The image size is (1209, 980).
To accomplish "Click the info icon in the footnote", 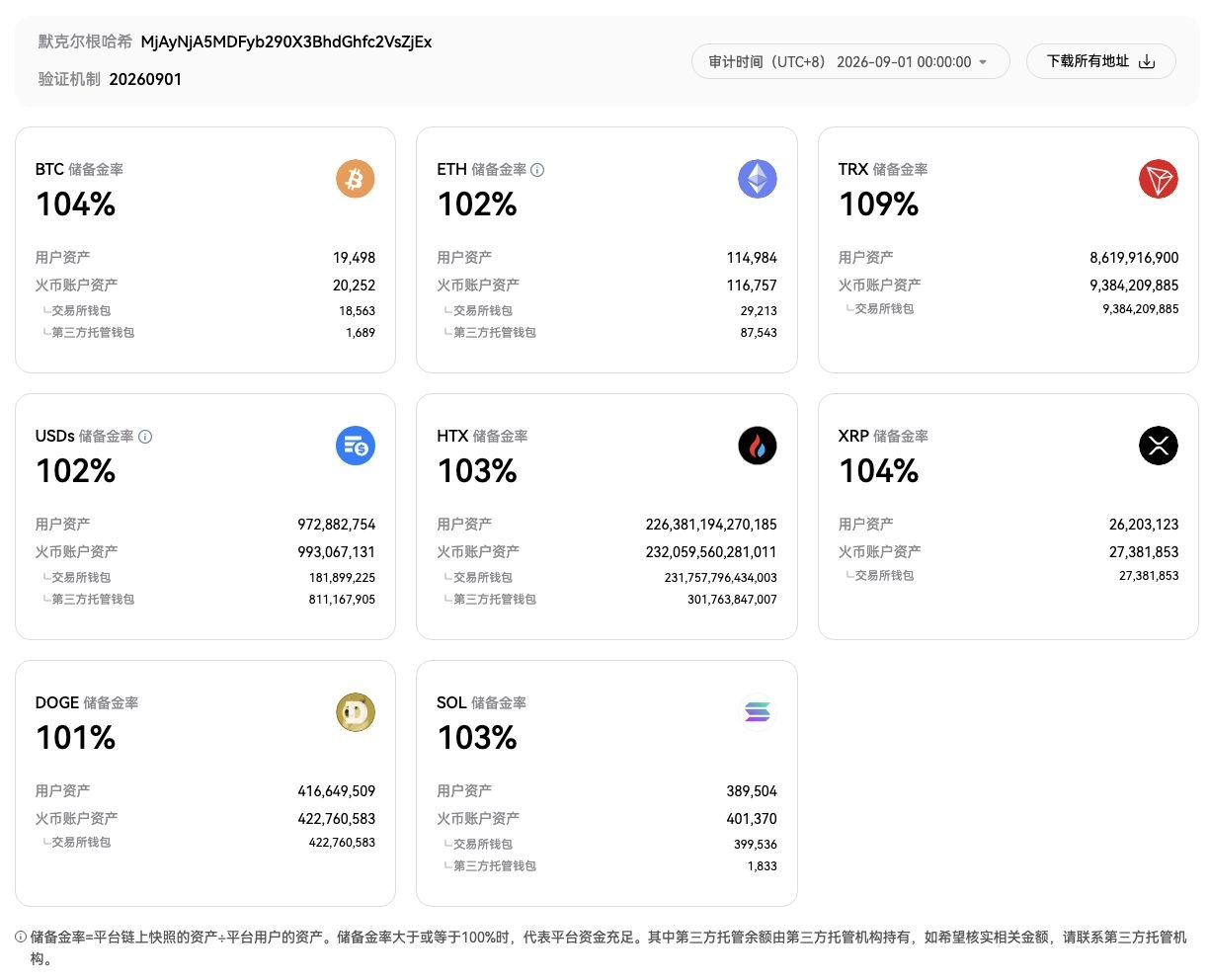I will pos(21,937).
